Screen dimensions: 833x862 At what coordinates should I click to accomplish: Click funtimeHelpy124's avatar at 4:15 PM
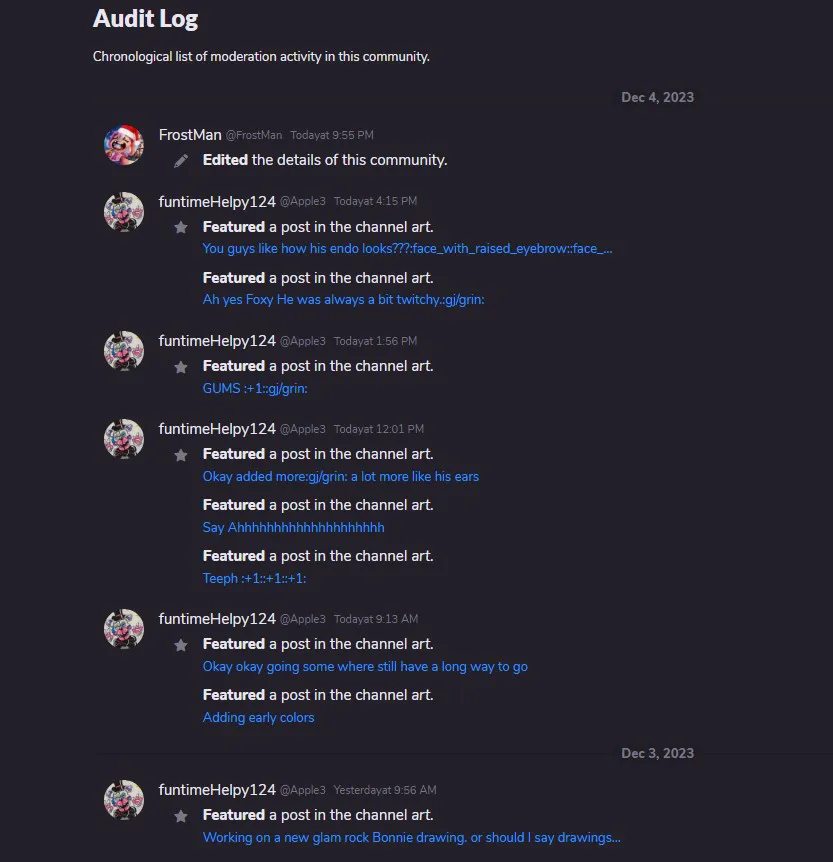(124, 212)
